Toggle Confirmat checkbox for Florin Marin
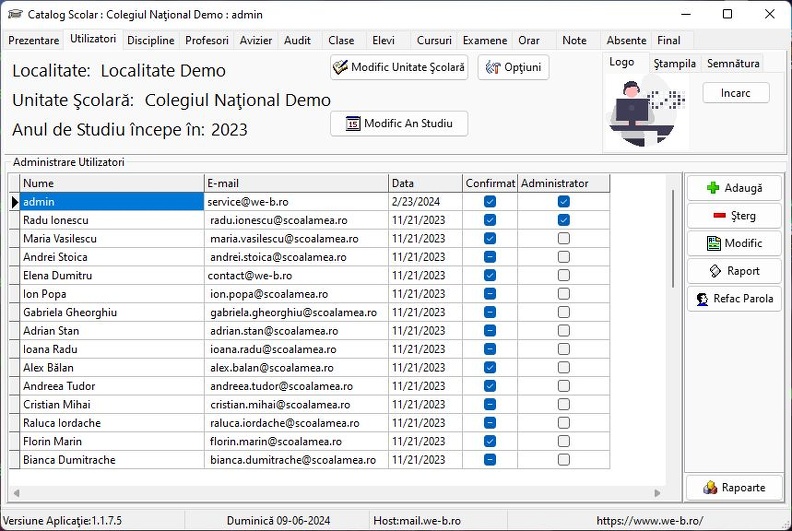 click(489, 441)
